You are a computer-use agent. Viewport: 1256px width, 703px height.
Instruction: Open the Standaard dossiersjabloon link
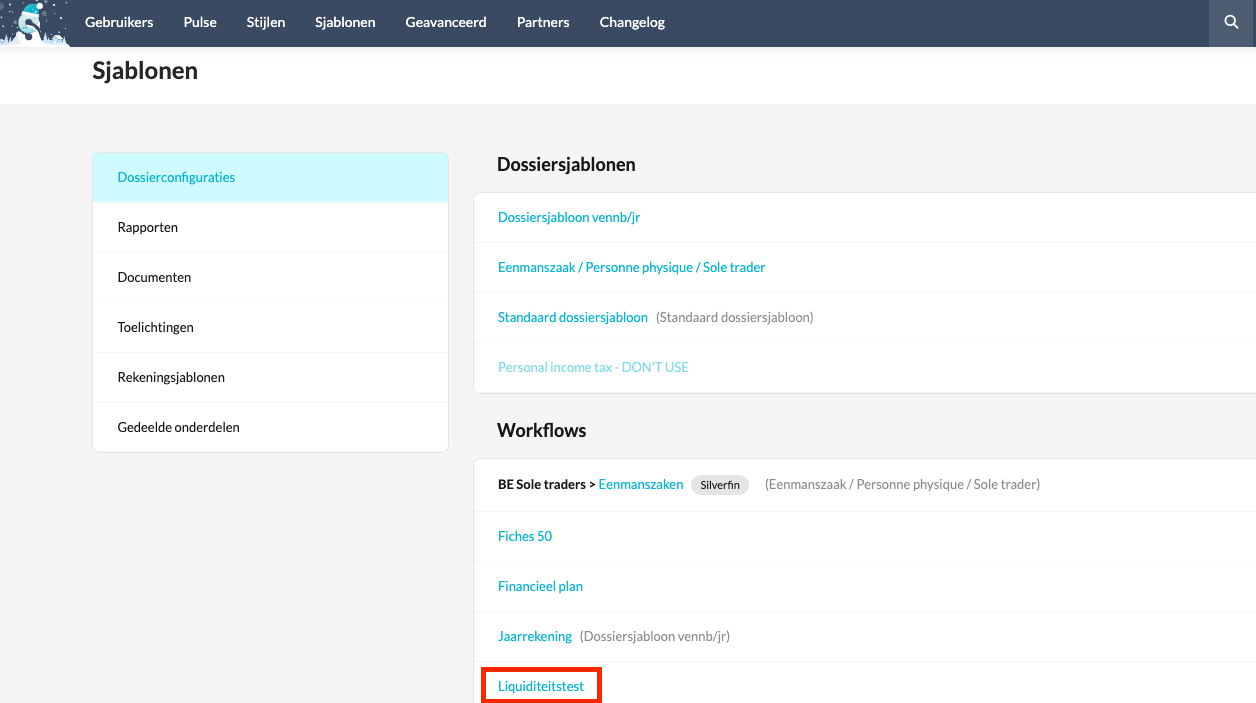click(x=573, y=317)
